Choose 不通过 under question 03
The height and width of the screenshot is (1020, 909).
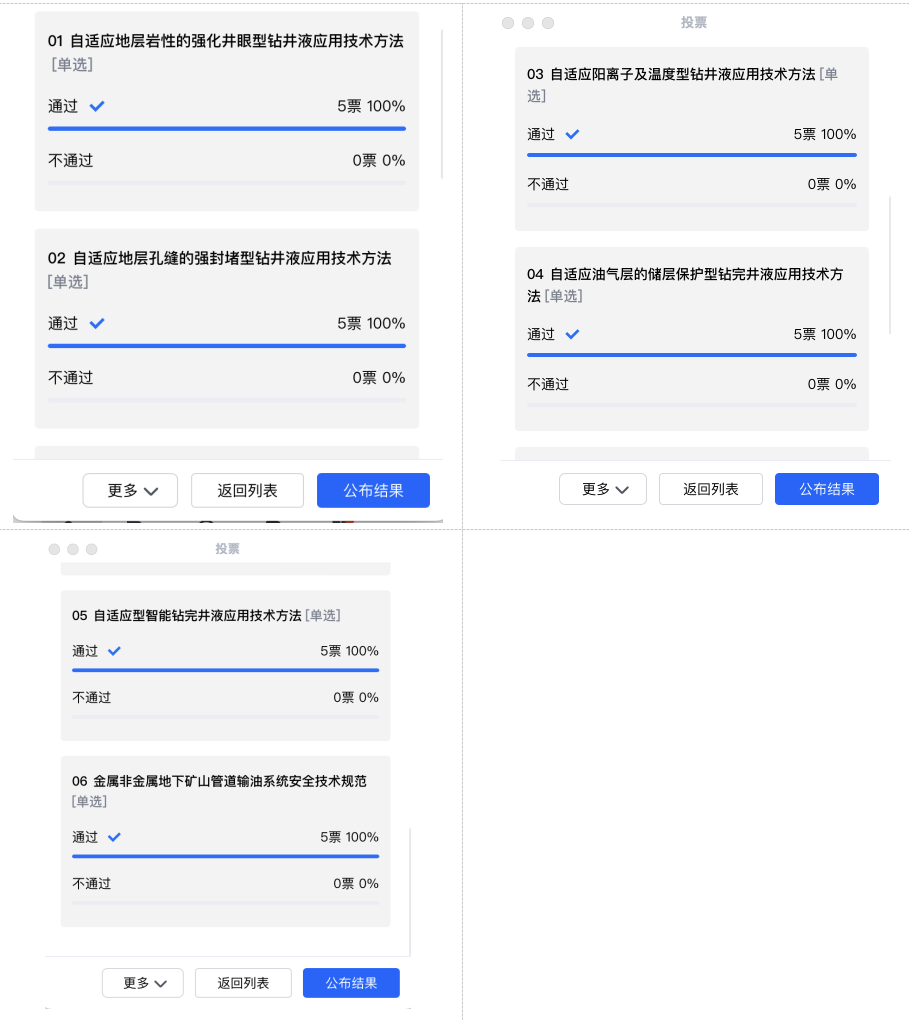(x=548, y=184)
